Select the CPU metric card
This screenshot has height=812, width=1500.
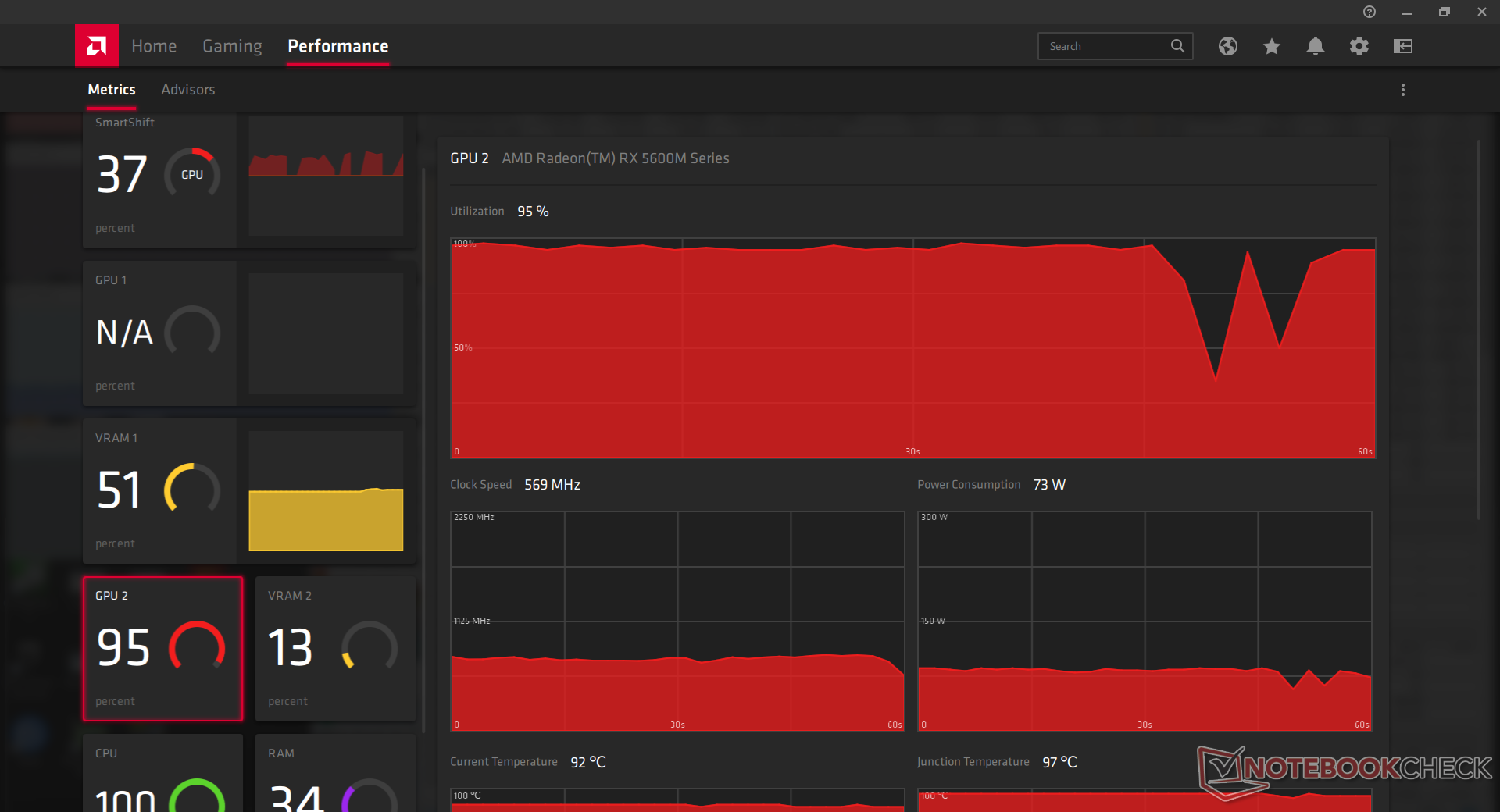click(x=163, y=773)
